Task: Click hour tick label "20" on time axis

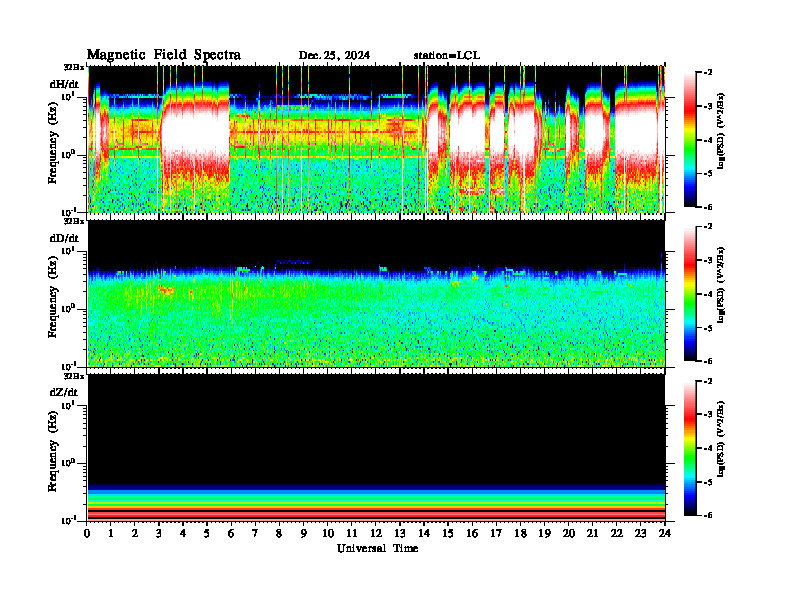Action: [x=569, y=533]
